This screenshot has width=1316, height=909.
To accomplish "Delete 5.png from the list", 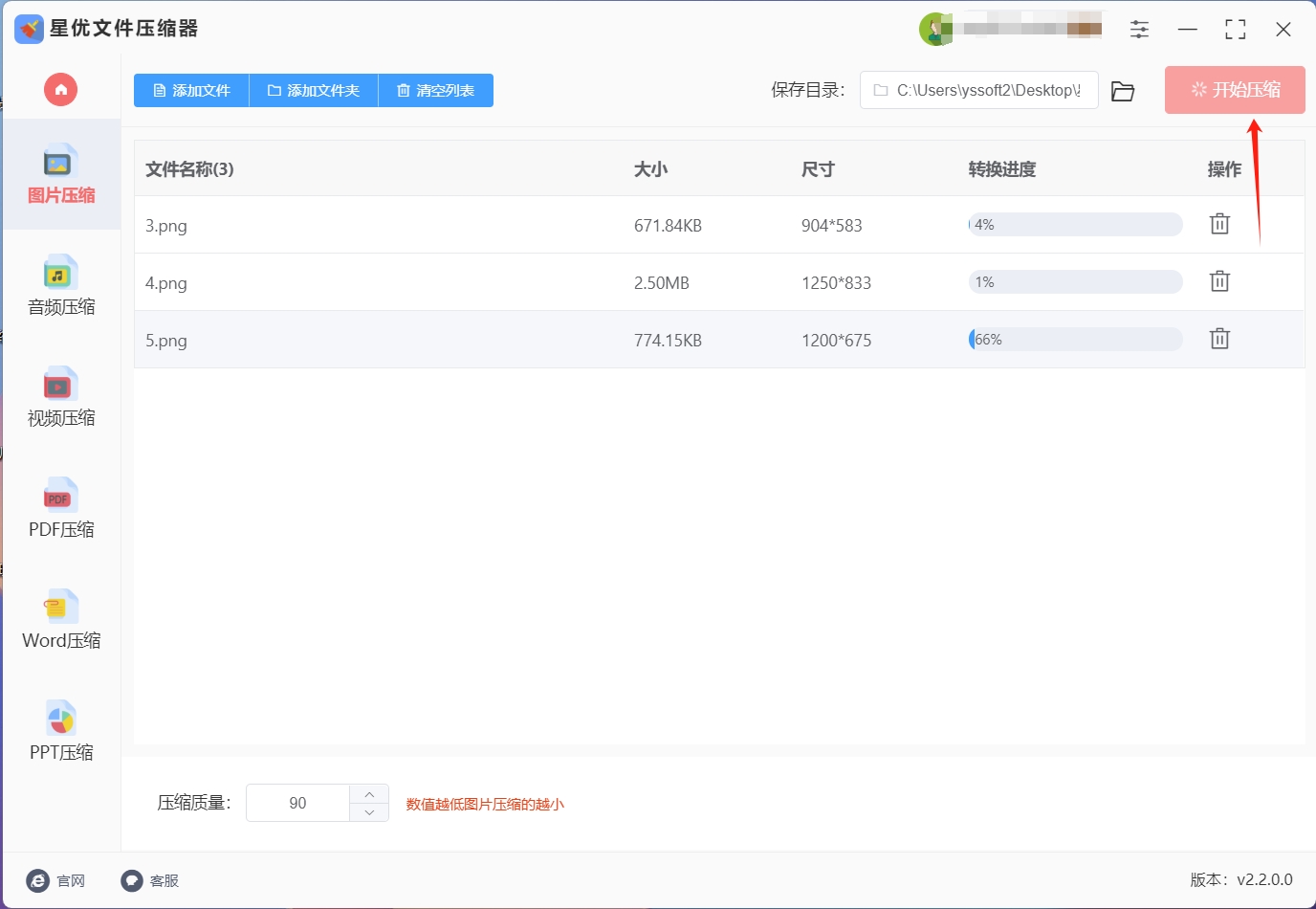I will pos(1219,339).
